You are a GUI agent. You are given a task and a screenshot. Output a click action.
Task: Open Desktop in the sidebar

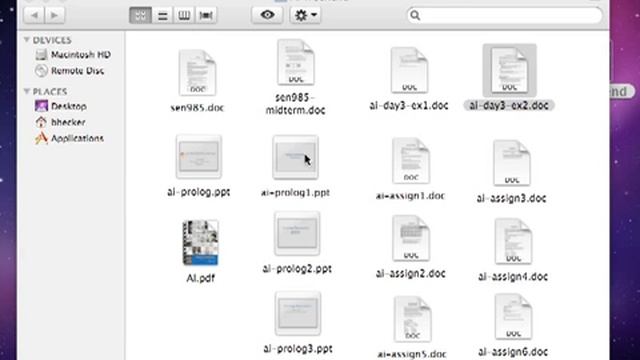point(61,106)
